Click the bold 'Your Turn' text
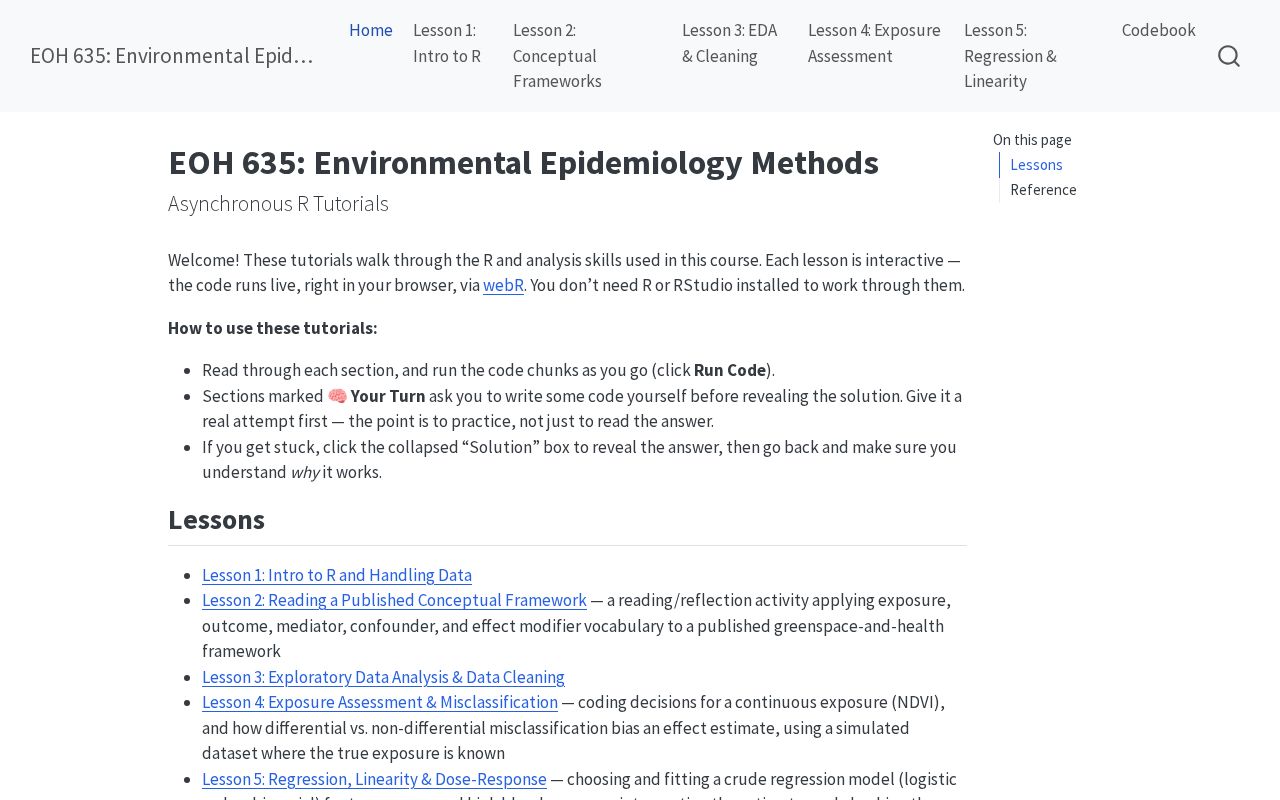 388,396
